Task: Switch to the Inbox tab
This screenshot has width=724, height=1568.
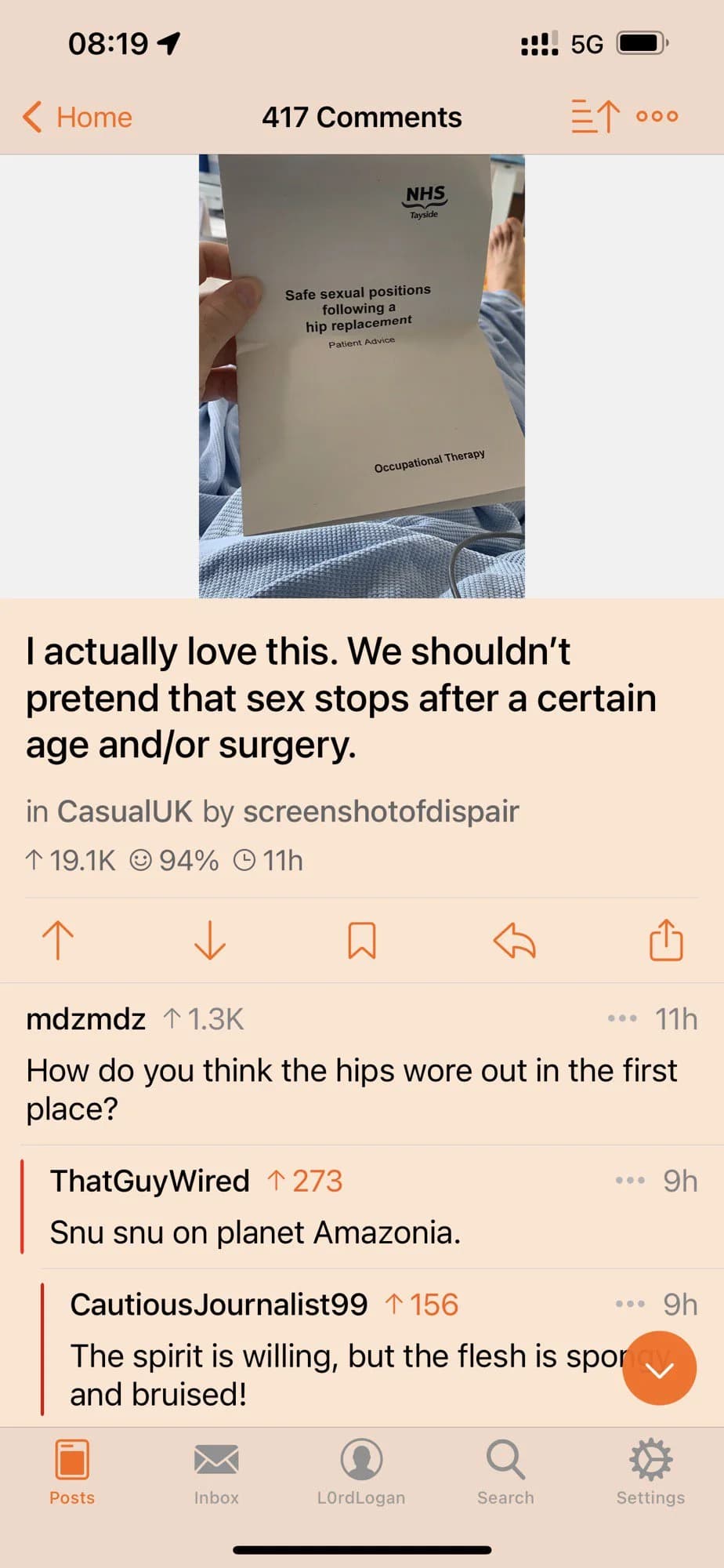Action: [216, 1472]
